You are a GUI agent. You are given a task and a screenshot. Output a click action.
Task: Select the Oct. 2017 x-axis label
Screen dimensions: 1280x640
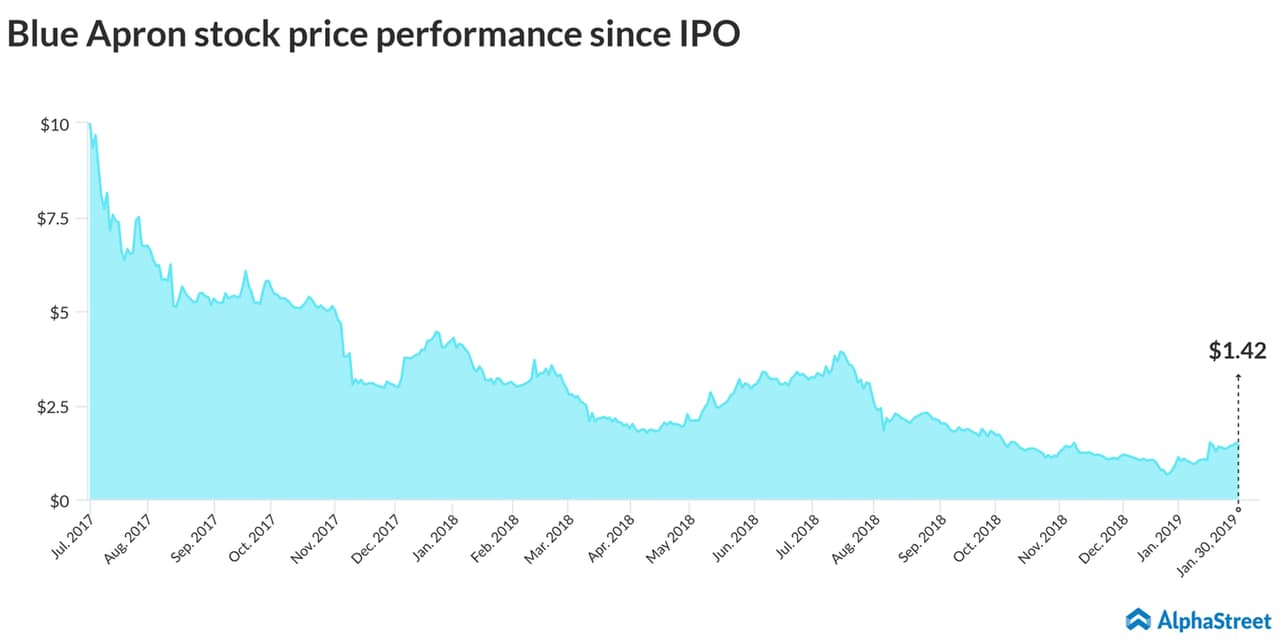coord(252,539)
